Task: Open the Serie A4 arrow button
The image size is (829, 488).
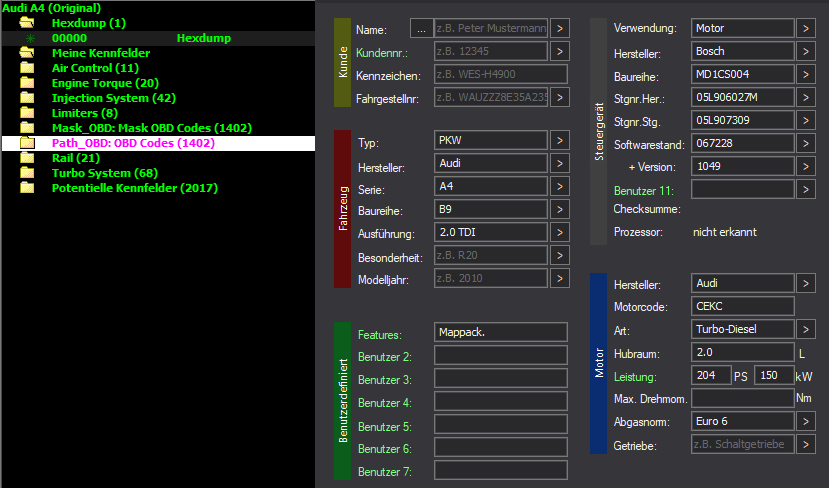Action: click(560, 186)
